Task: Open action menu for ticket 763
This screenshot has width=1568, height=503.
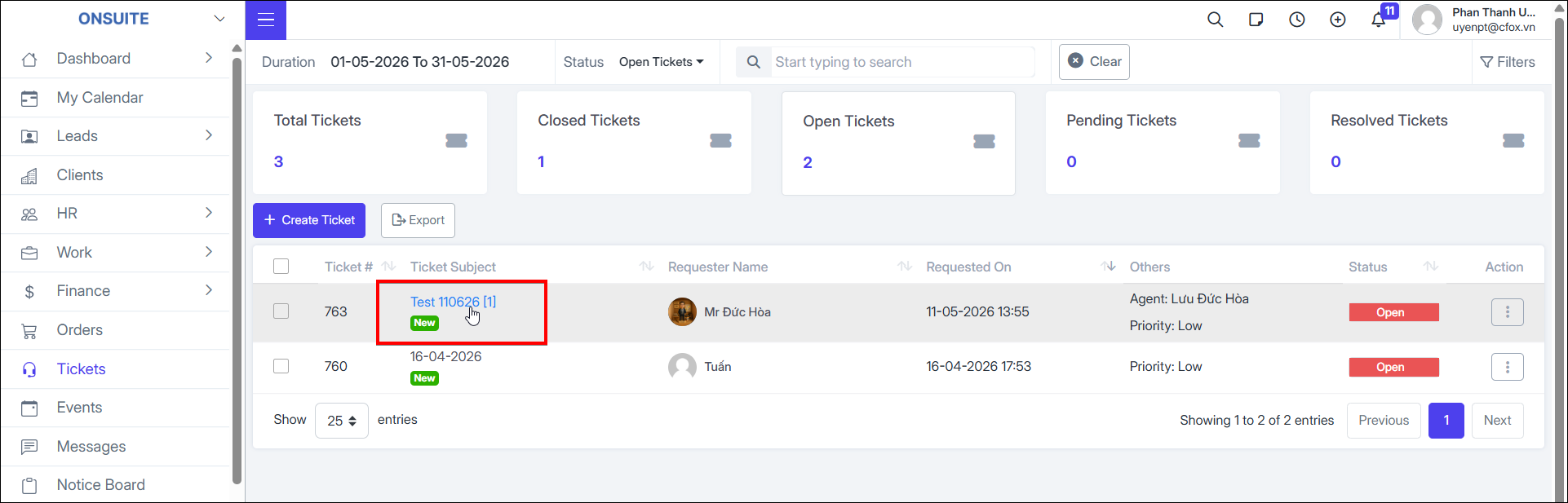Action: click(x=1507, y=312)
